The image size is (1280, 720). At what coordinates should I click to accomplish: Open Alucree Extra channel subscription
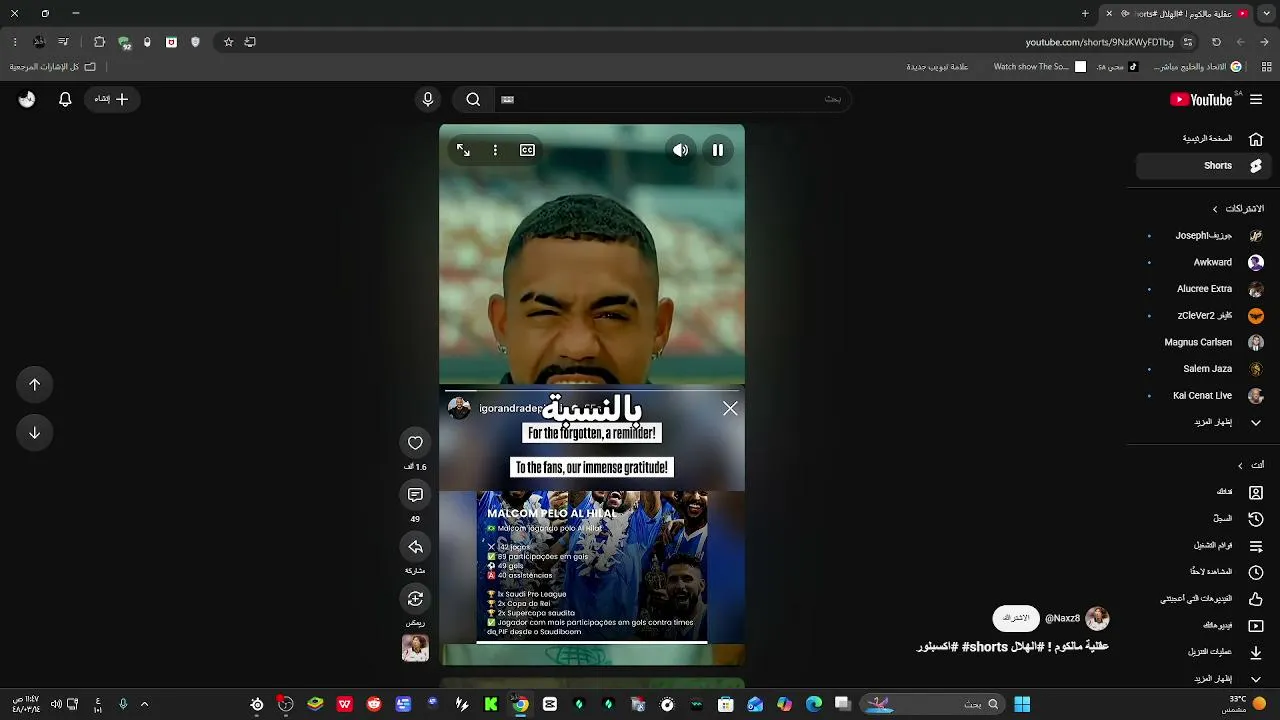[x=1202, y=289]
